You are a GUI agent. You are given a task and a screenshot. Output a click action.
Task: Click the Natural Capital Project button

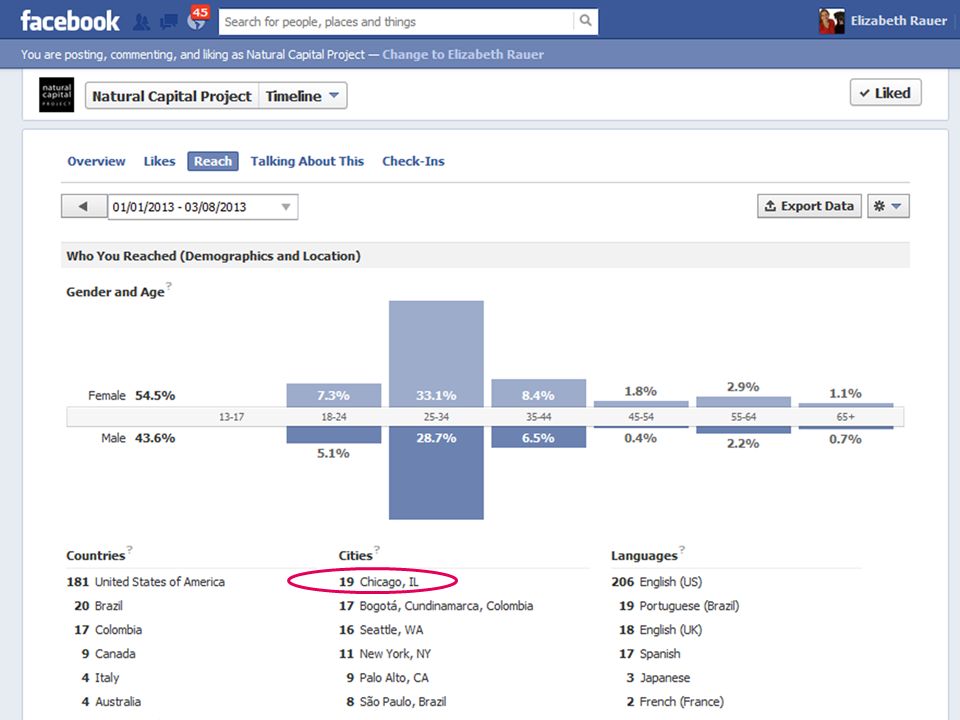(x=172, y=96)
